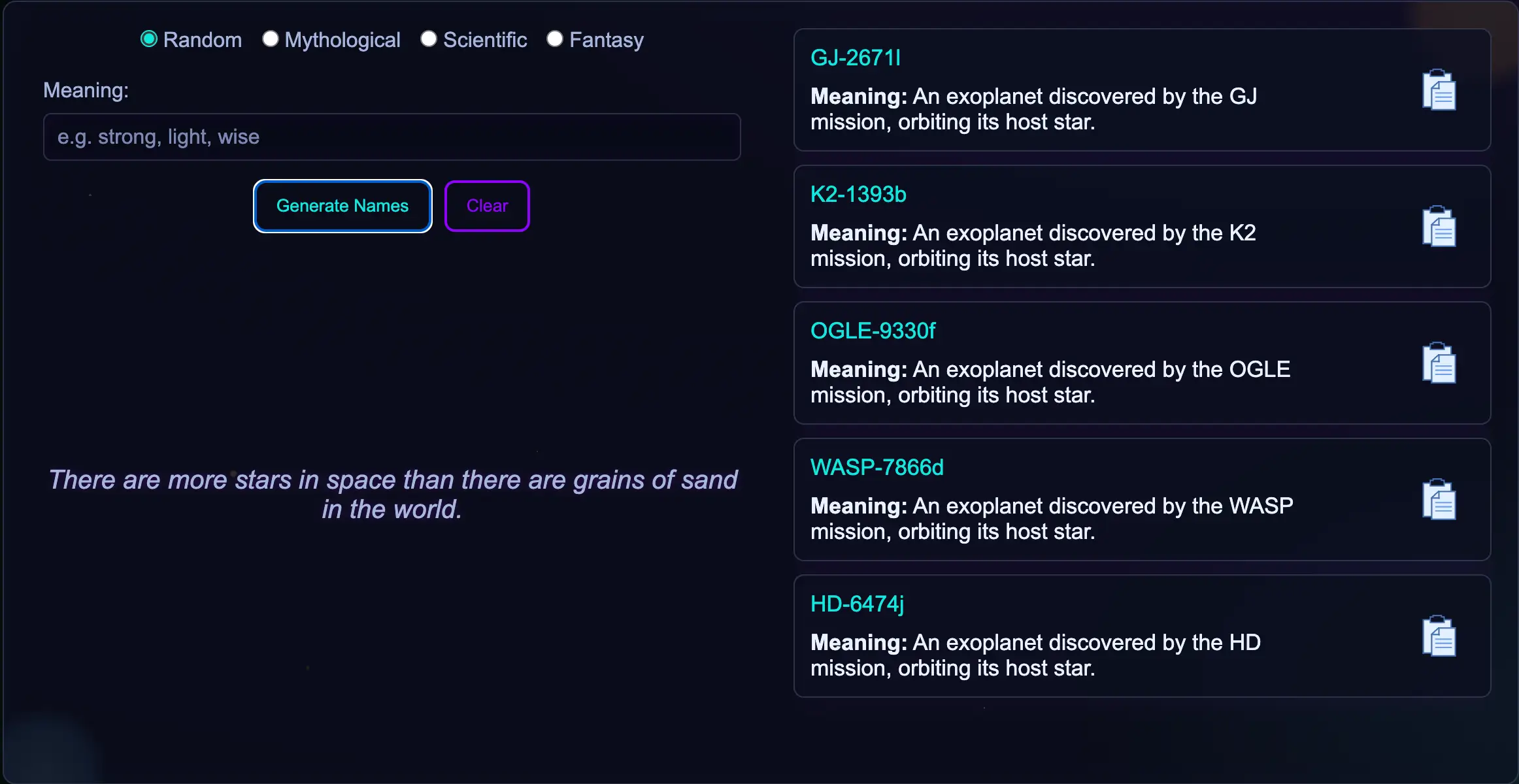Click the WASP-7866d planet name heading
Image resolution: width=1519 pixels, height=784 pixels.
(x=876, y=466)
